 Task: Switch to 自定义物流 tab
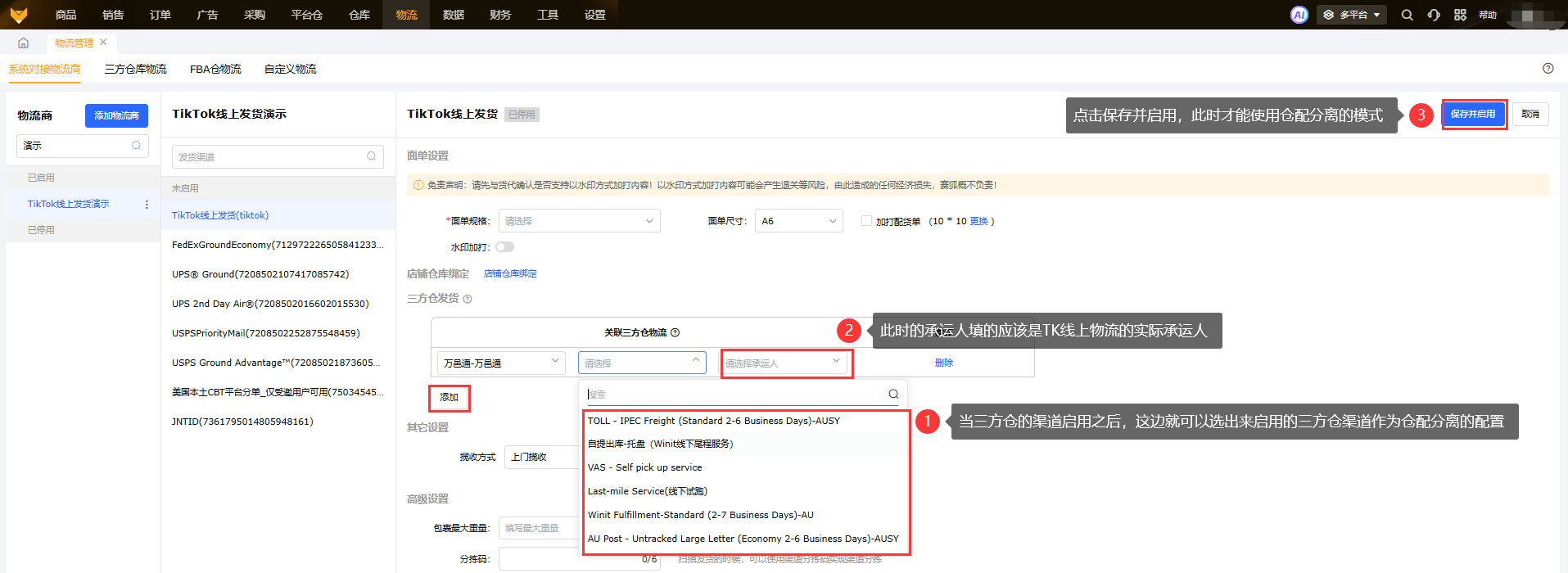pyautogui.click(x=291, y=69)
